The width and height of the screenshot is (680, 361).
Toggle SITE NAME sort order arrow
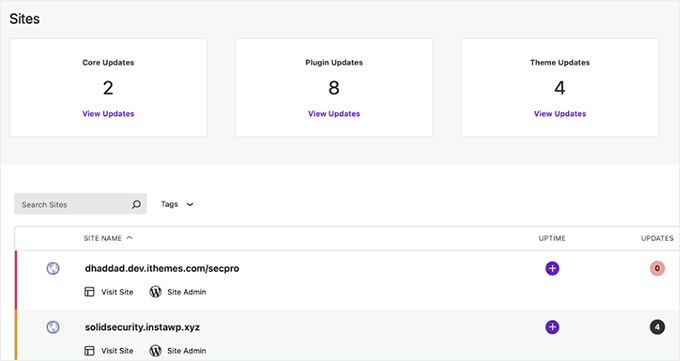click(129, 238)
